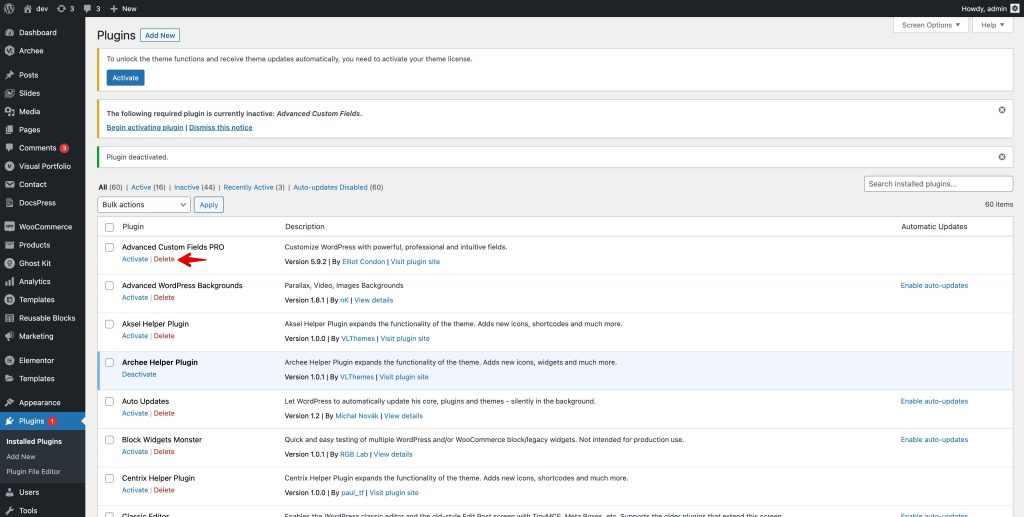The height and width of the screenshot is (517, 1024).
Task: Check the Advanced WordPress Backgrounds checkbox
Action: (x=109, y=286)
